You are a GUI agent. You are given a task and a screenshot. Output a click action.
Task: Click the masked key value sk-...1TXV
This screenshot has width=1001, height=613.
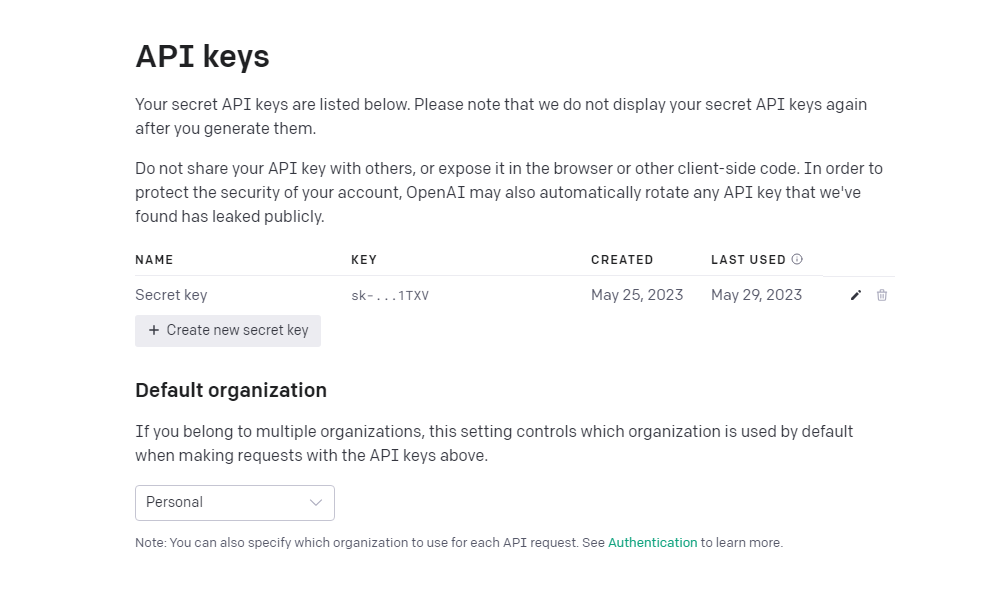tap(390, 296)
